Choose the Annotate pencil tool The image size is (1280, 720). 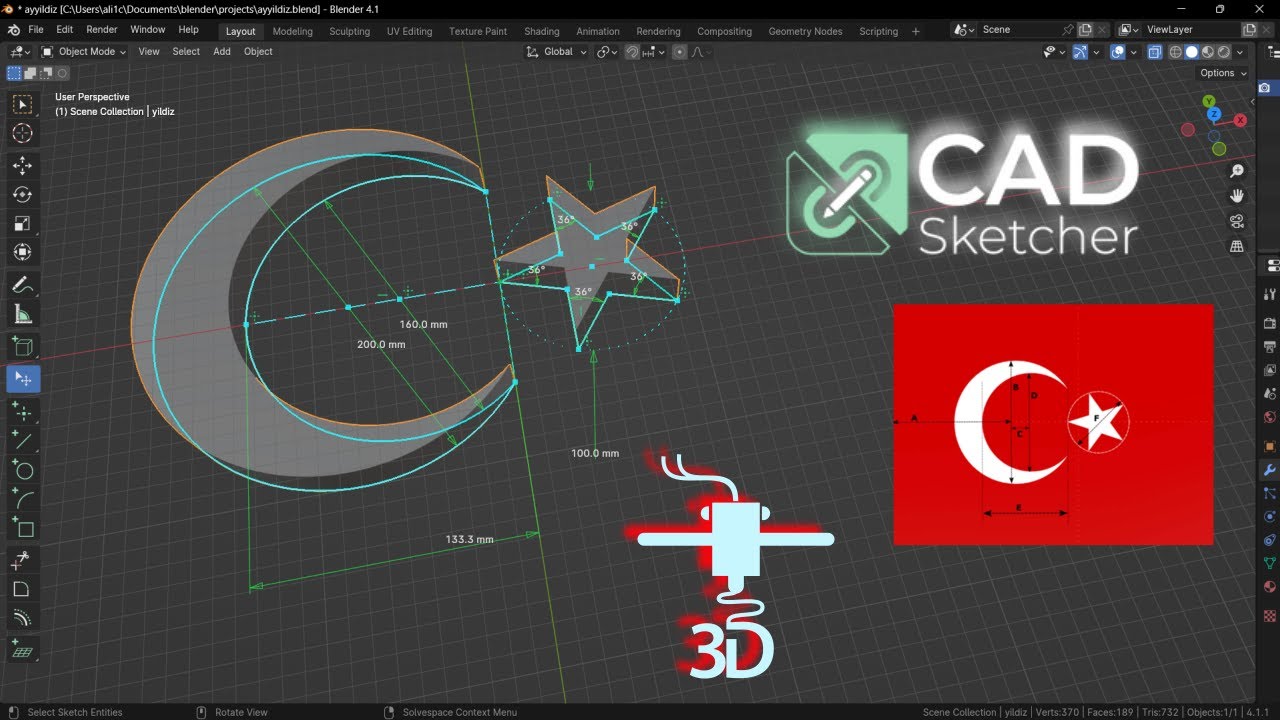click(22, 286)
